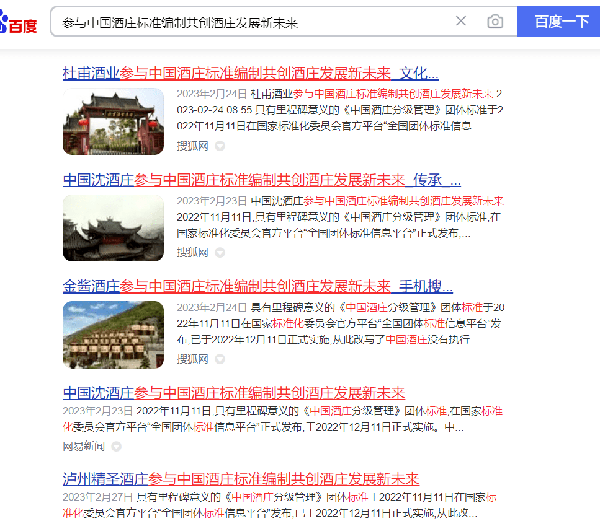Screen dimensions: 600x521
Task: Expand dropdown icon beside 搜狐网 under 杜康酒业 result
Action: 220,146
